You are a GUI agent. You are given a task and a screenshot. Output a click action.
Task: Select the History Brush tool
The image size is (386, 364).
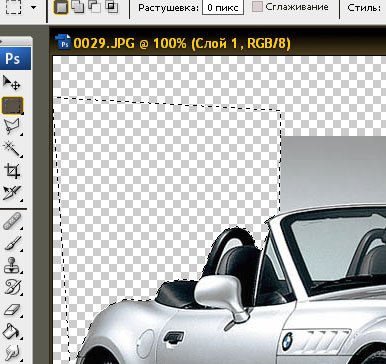click(x=12, y=287)
